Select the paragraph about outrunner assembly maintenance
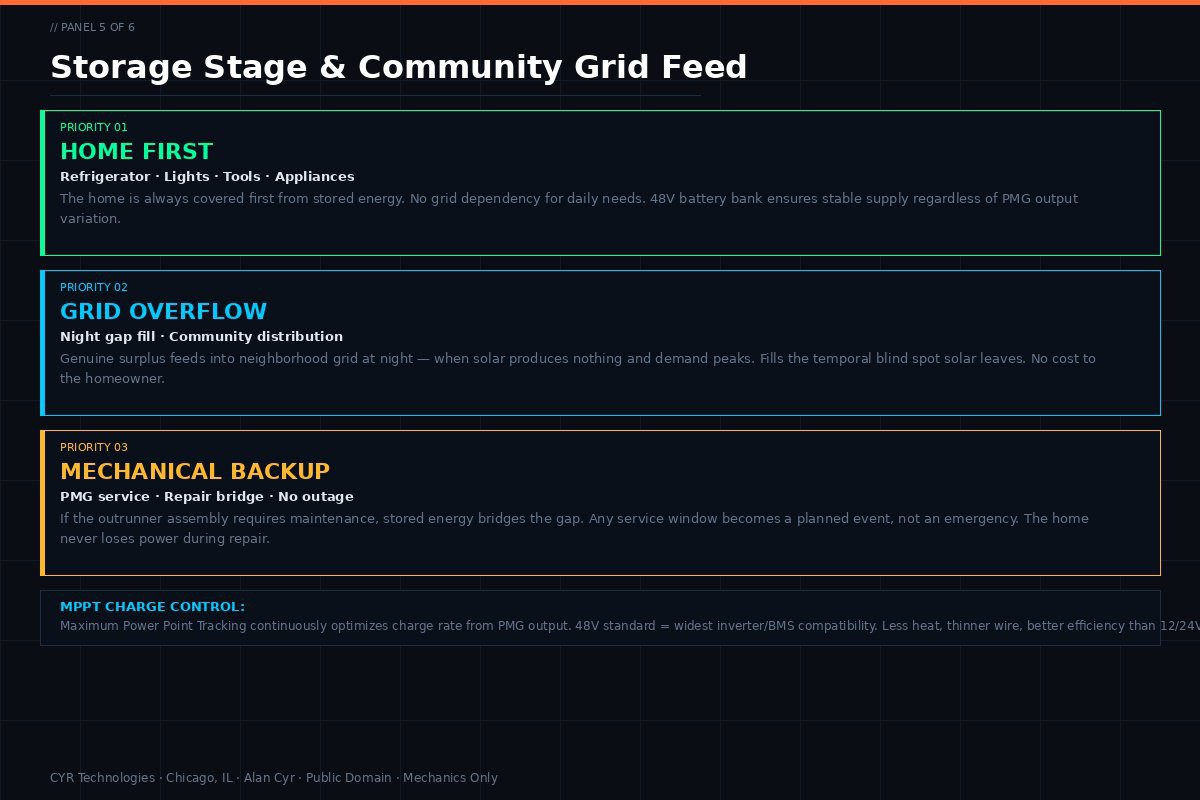Screen dimensions: 1200x800 [x=574, y=528]
